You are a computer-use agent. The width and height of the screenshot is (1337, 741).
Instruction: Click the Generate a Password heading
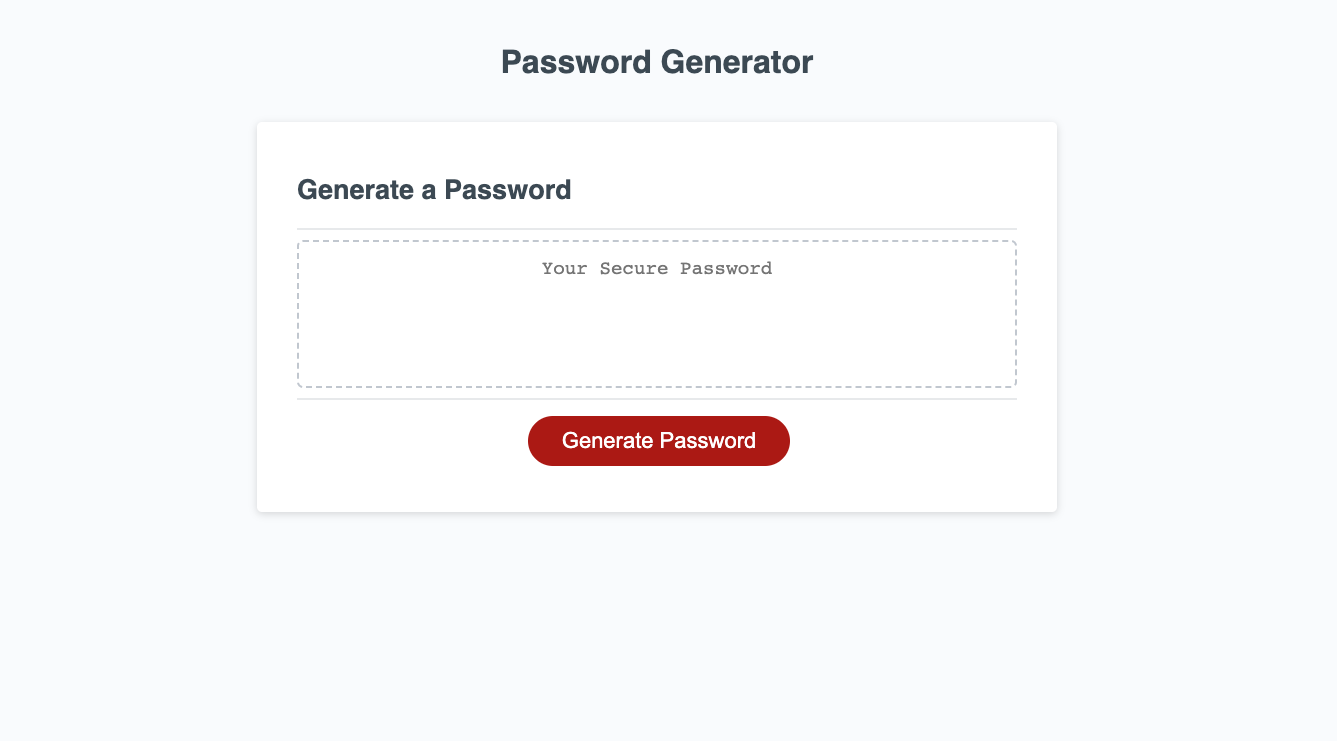(x=433, y=189)
